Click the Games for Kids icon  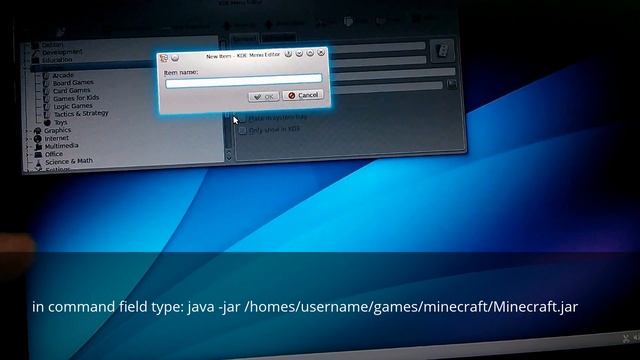46,99
